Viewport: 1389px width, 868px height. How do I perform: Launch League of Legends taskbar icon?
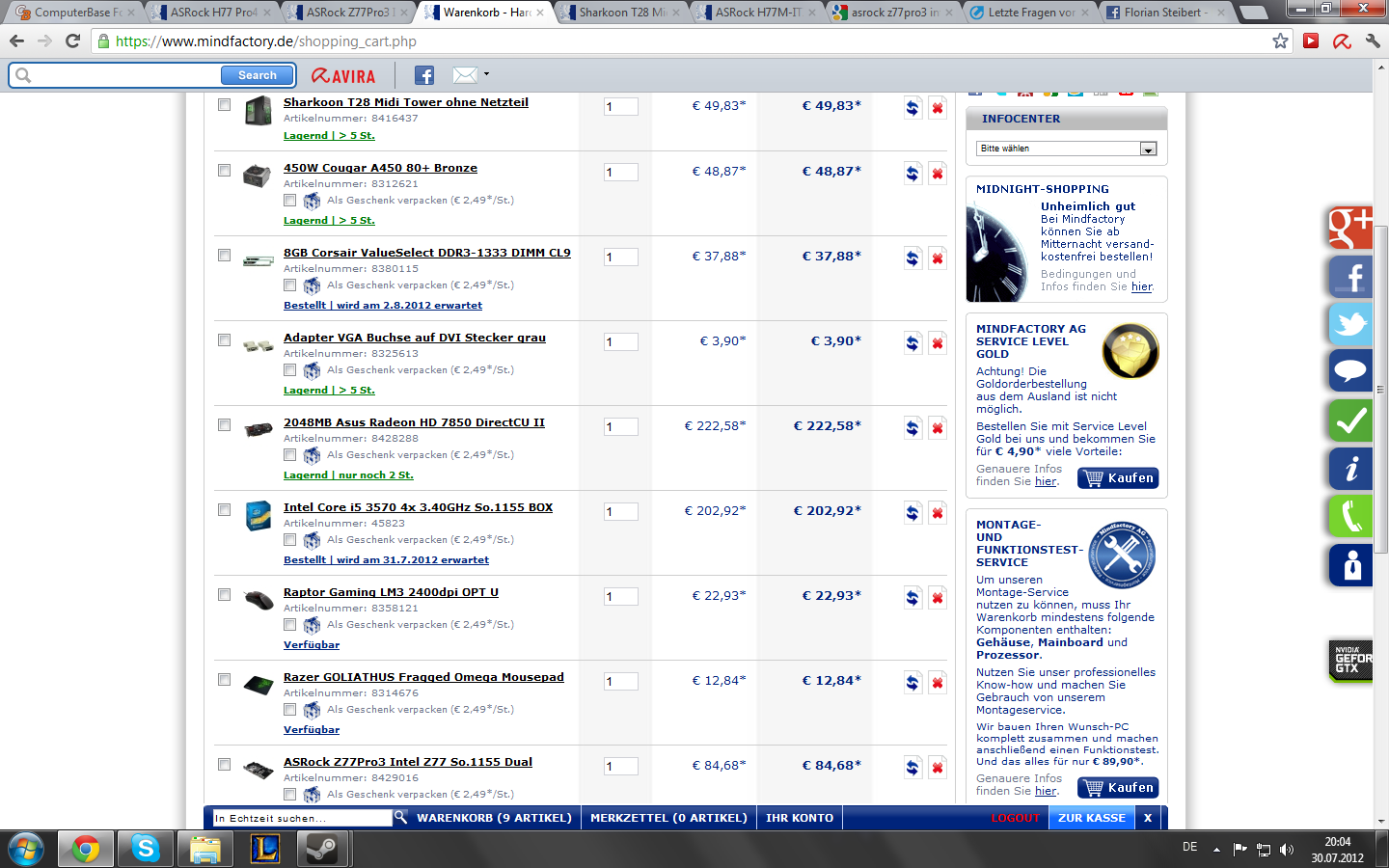pyautogui.click(x=264, y=849)
